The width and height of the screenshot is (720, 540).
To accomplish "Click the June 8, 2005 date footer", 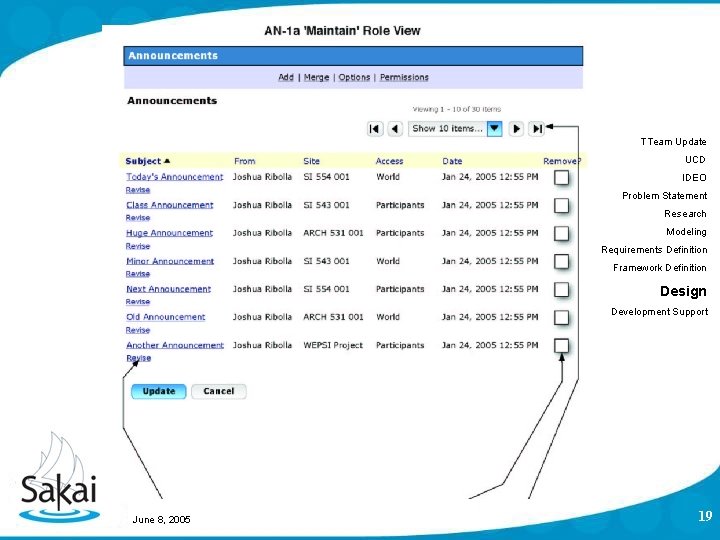I will (x=161, y=519).
